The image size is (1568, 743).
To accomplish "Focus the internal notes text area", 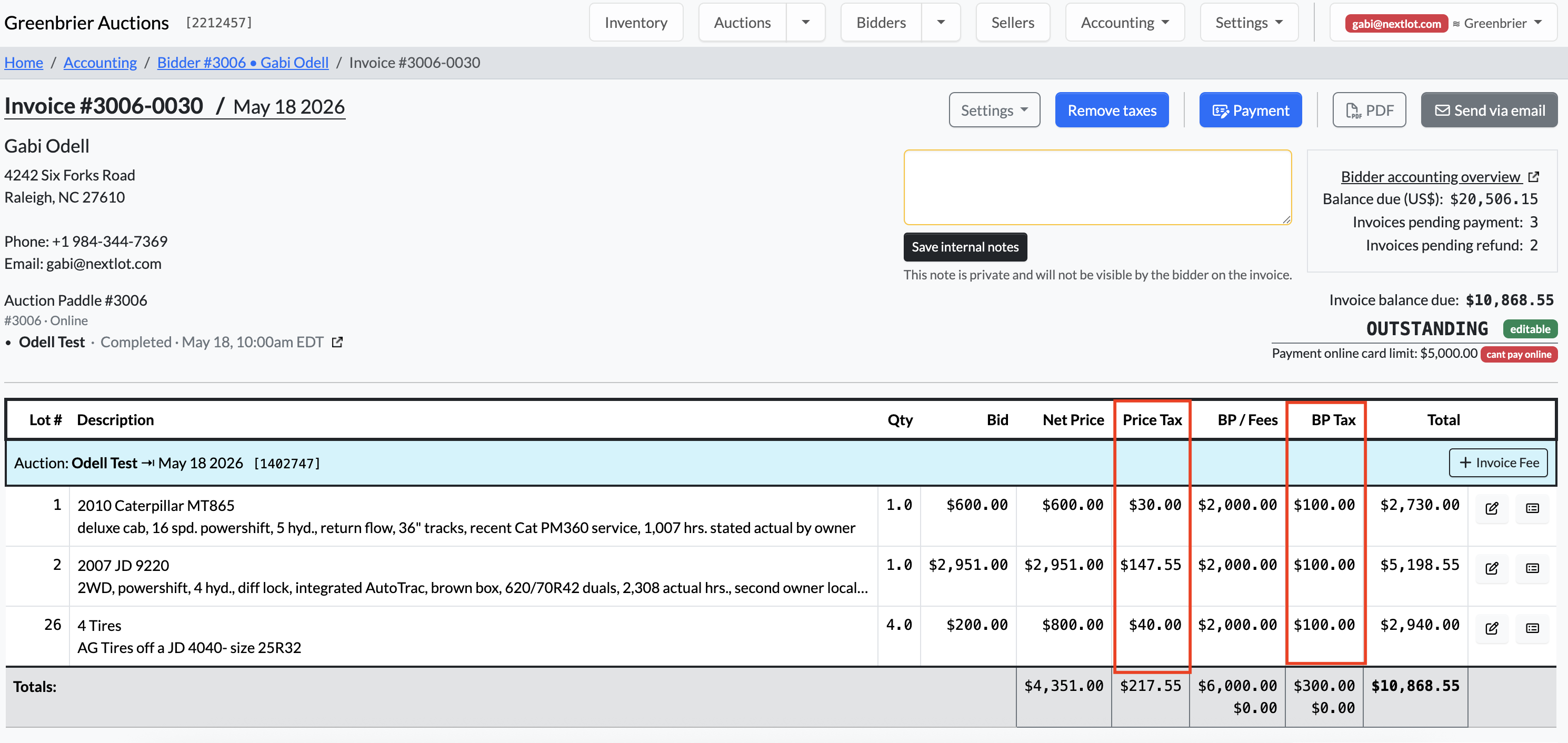I will [x=1097, y=187].
